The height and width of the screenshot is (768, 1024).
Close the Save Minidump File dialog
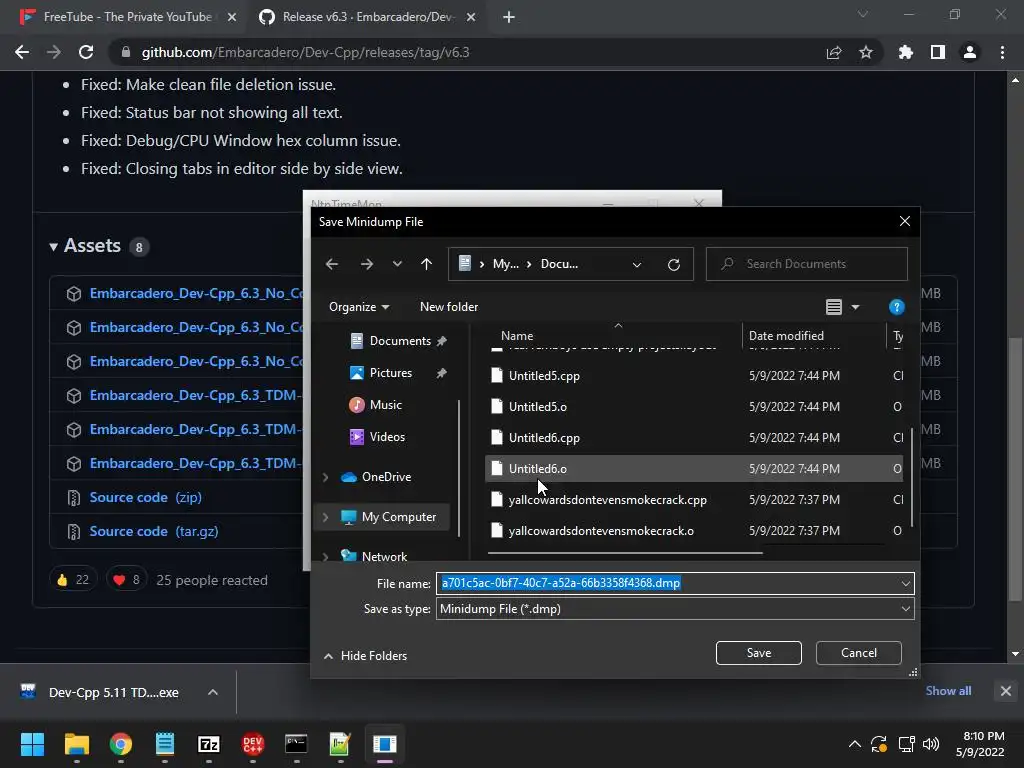(904, 221)
